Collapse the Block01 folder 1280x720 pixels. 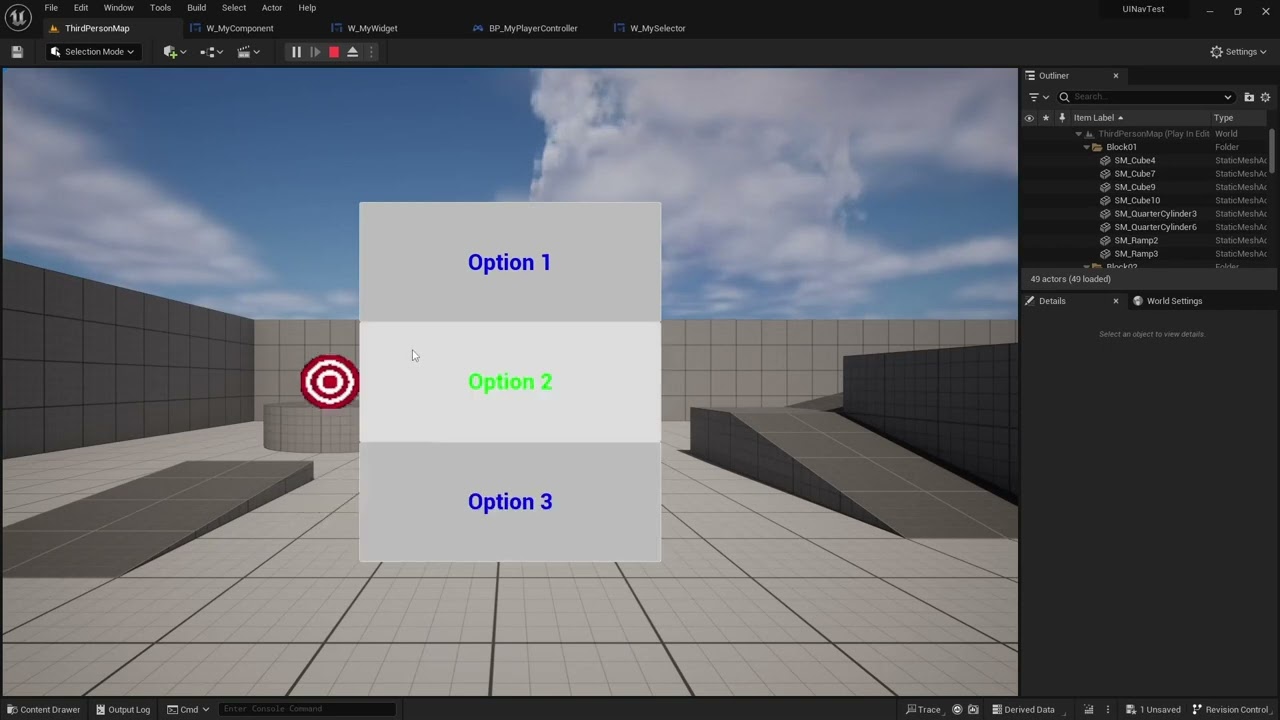pos(1087,147)
